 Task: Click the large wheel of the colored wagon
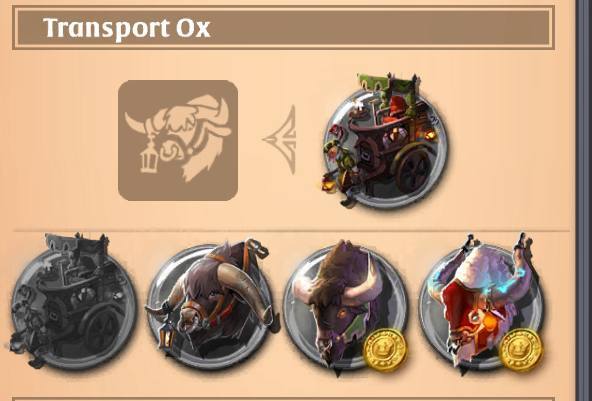(x=414, y=169)
